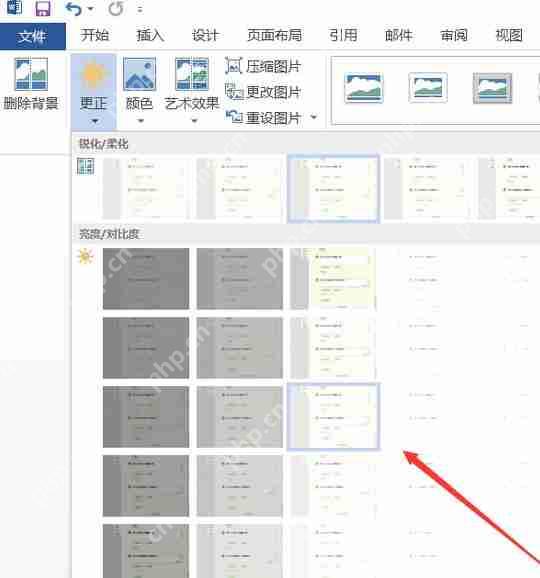Screen dimensions: 540x578
Task: Expand the 艺术效果 dropdown arrow
Action: click(194, 121)
